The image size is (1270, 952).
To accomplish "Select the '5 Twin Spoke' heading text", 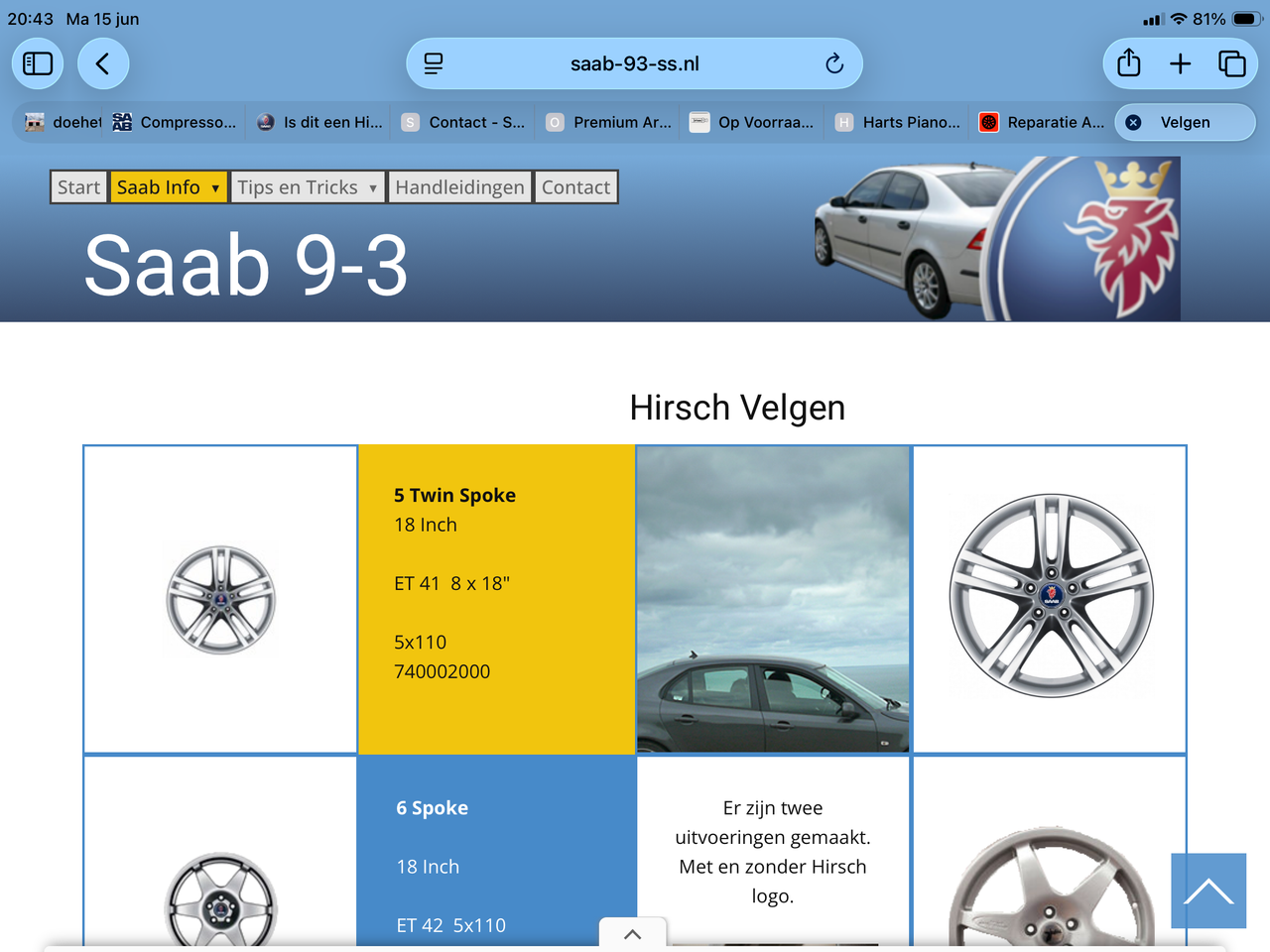I will tap(454, 495).
